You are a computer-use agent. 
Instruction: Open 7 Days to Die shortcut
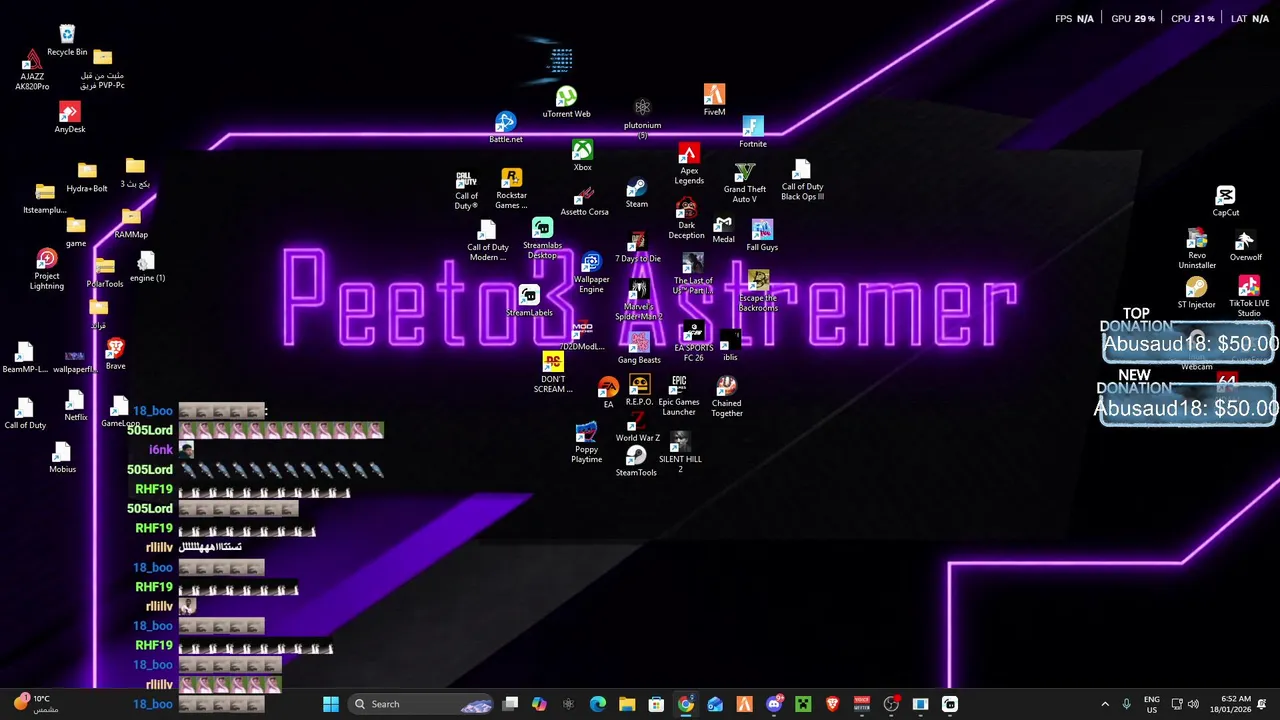[638, 248]
